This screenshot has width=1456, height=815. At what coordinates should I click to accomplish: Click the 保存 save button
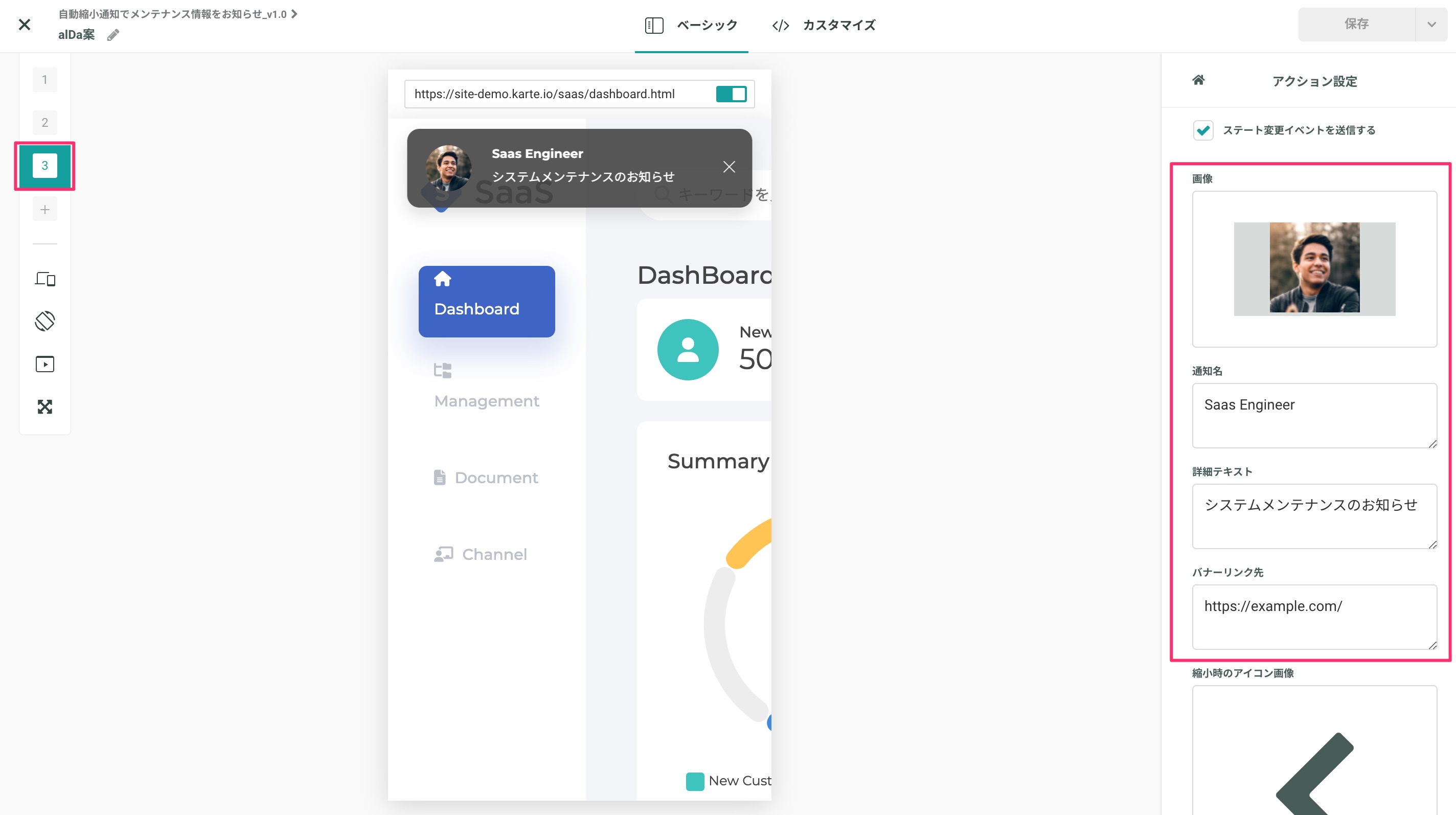pyautogui.click(x=1356, y=24)
